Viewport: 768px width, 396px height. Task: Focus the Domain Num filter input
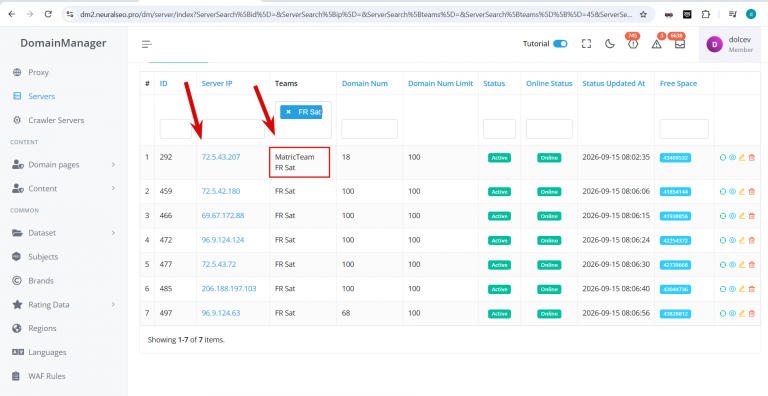(x=369, y=129)
